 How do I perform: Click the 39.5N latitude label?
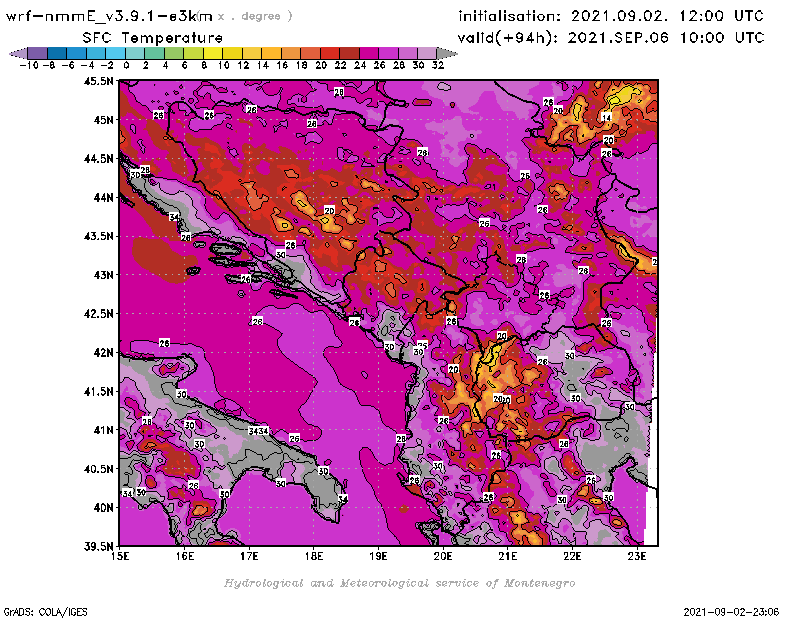(x=99, y=546)
